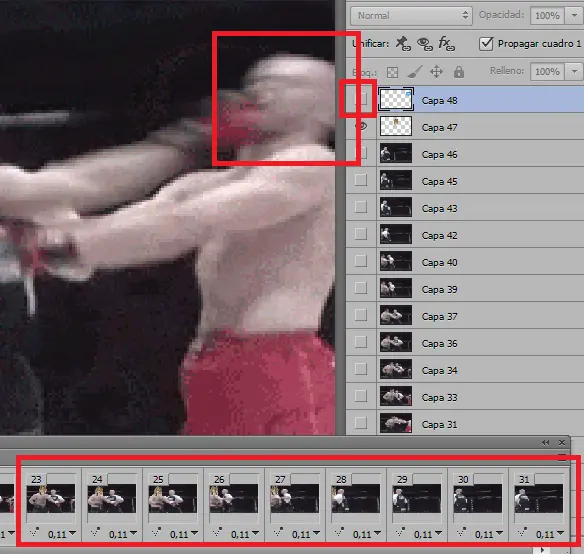The image size is (584, 554).
Task: Select layer Capa 42 by its name
Action: point(439,235)
